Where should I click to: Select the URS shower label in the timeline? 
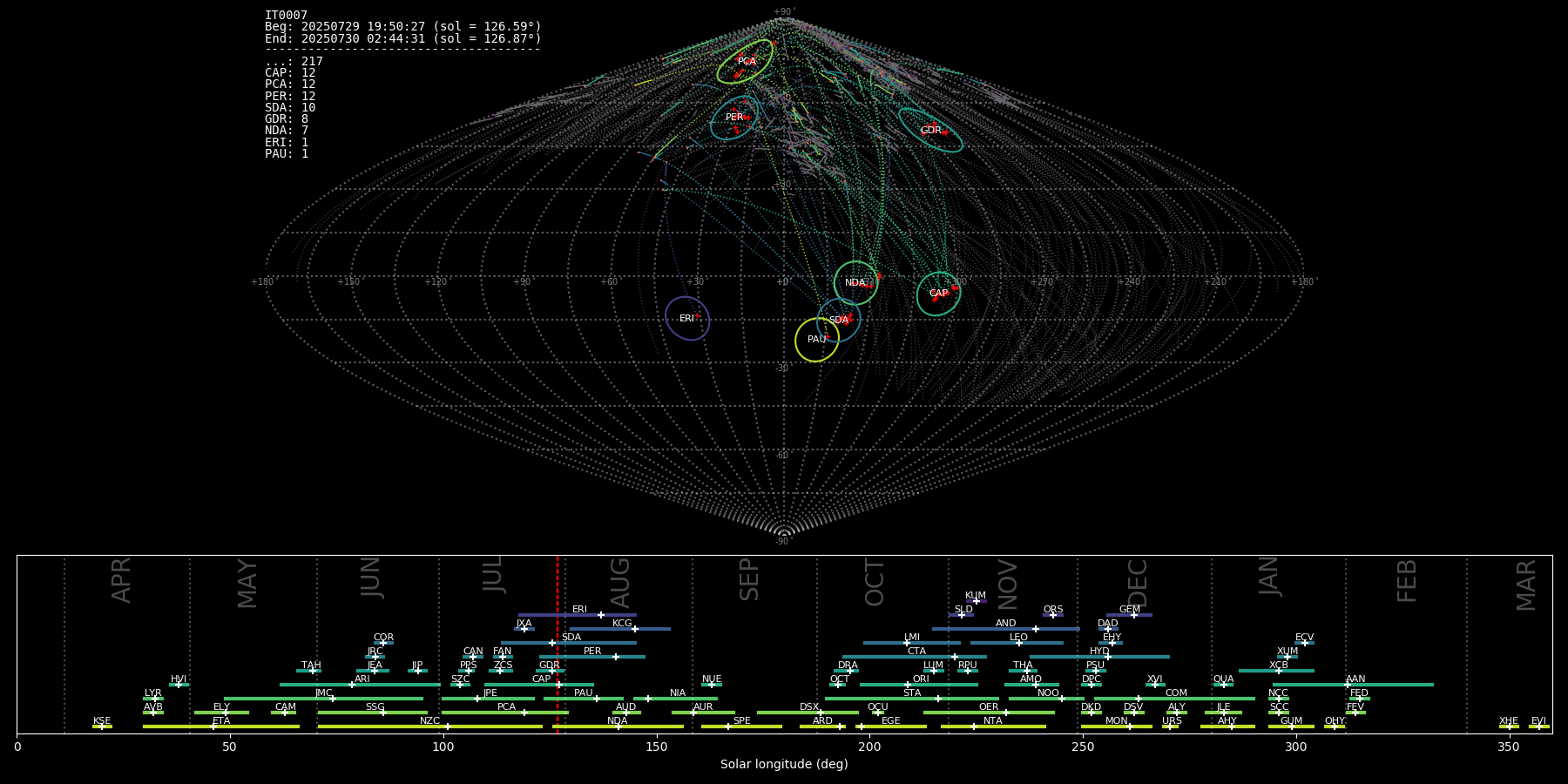pyautogui.click(x=1172, y=721)
